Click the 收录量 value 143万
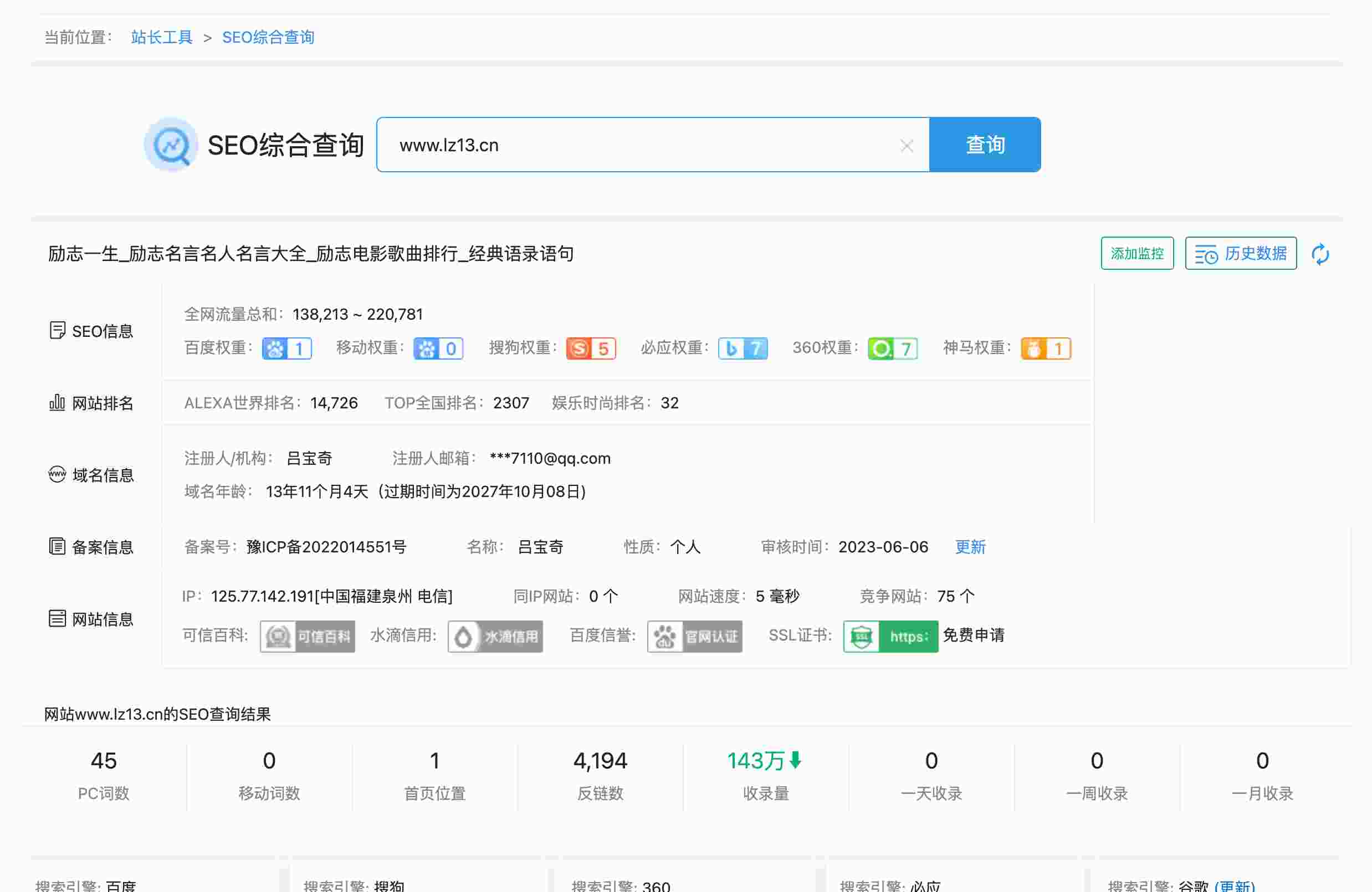Screen dimensions: 1372x892 756,761
